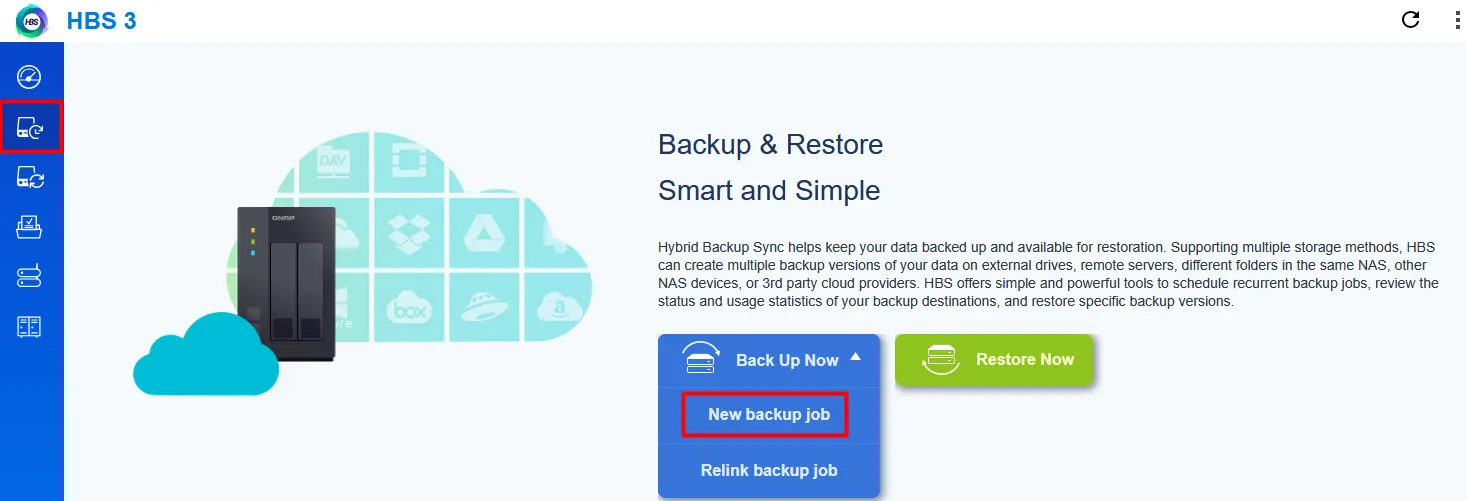Open the Storage Spaces sidebar icon

pyautogui.click(x=30, y=277)
